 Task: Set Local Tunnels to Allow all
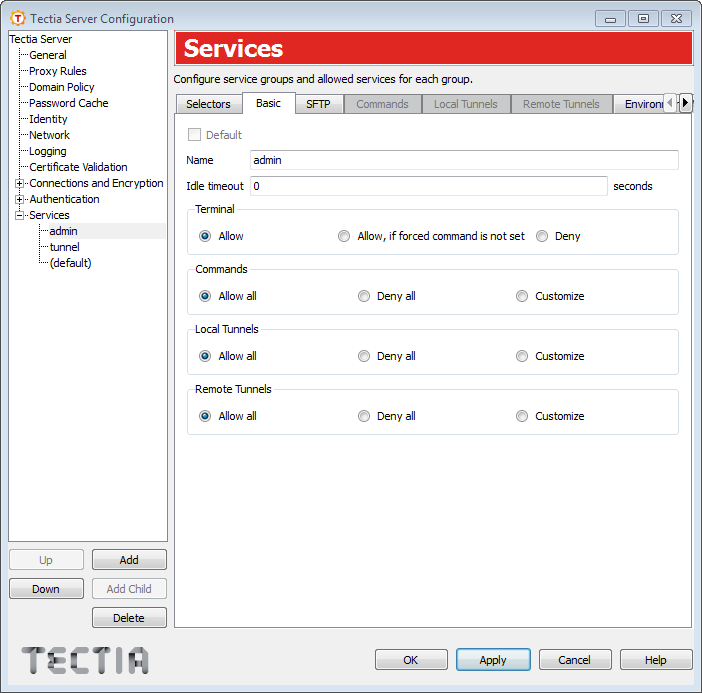pyautogui.click(x=205, y=356)
